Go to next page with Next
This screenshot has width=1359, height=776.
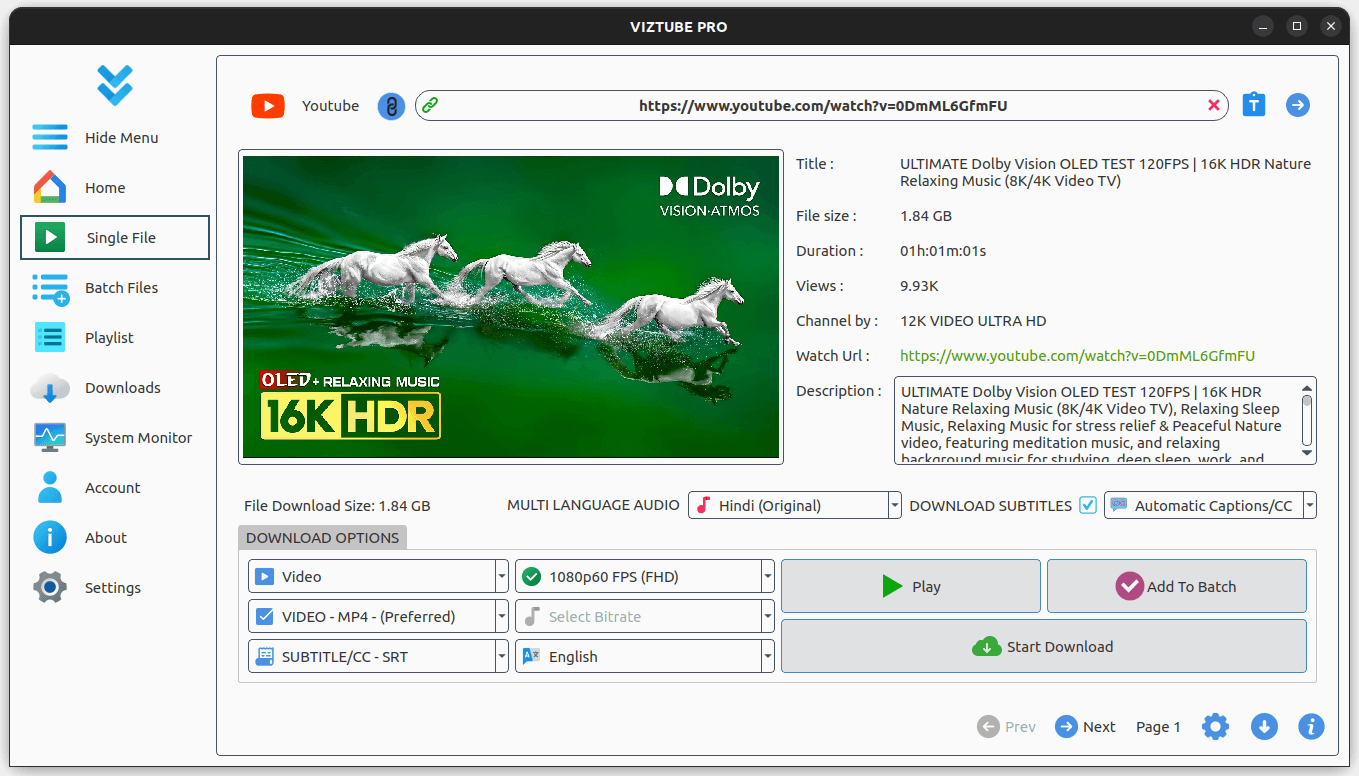pyautogui.click(x=1085, y=727)
